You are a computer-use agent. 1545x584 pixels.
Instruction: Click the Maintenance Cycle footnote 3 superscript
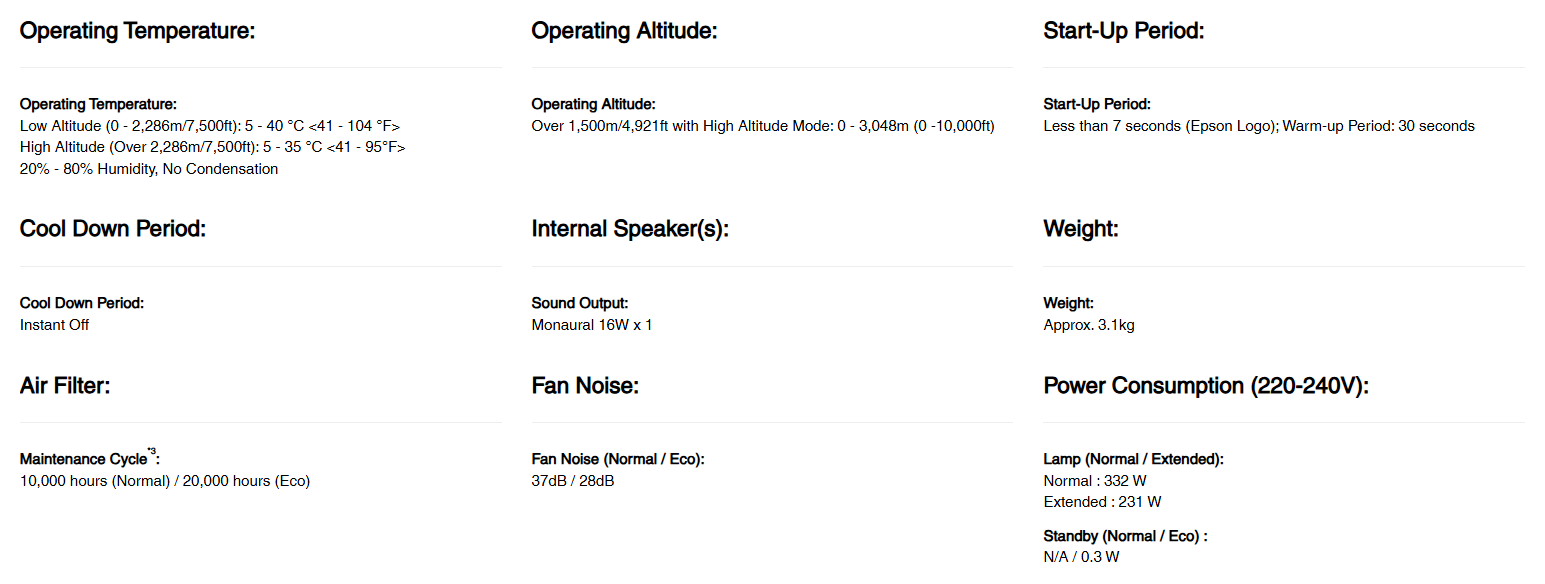coord(152,453)
